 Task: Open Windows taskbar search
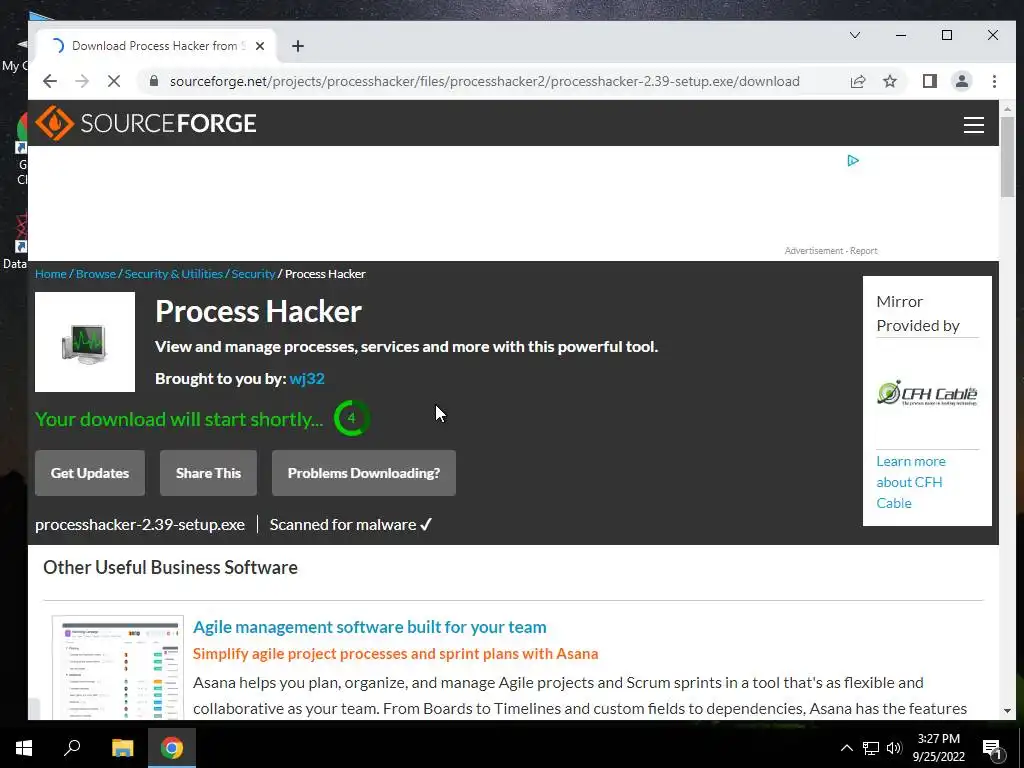[72, 748]
